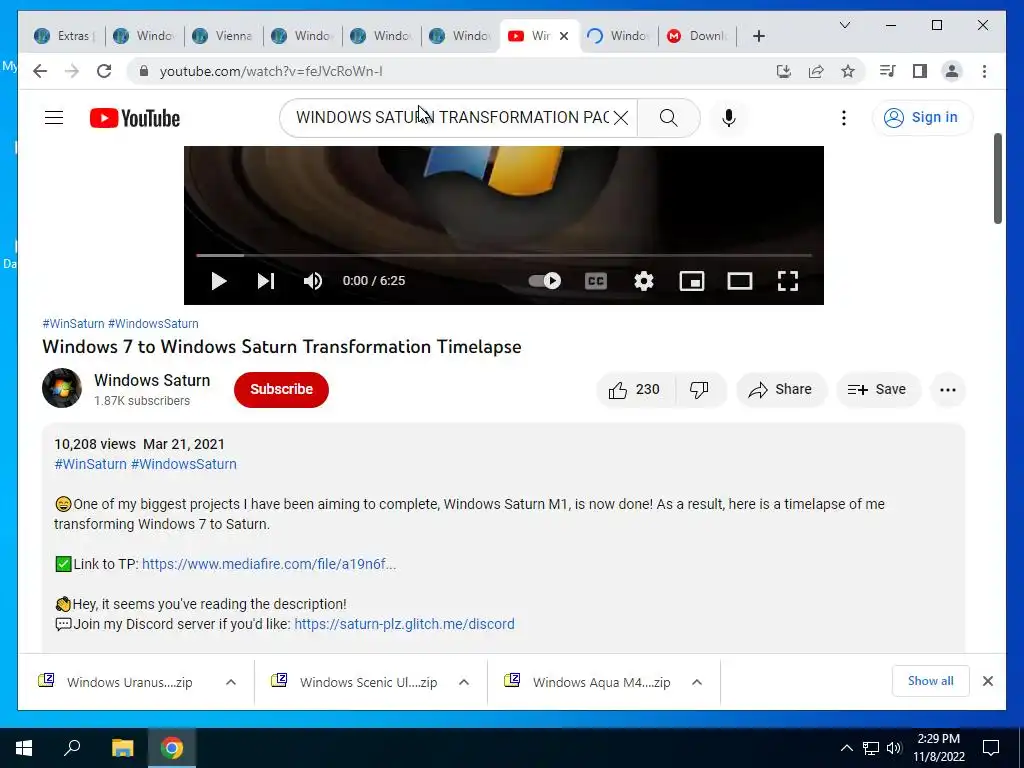1024x768 pixels.
Task: Share the video
Action: (781, 390)
